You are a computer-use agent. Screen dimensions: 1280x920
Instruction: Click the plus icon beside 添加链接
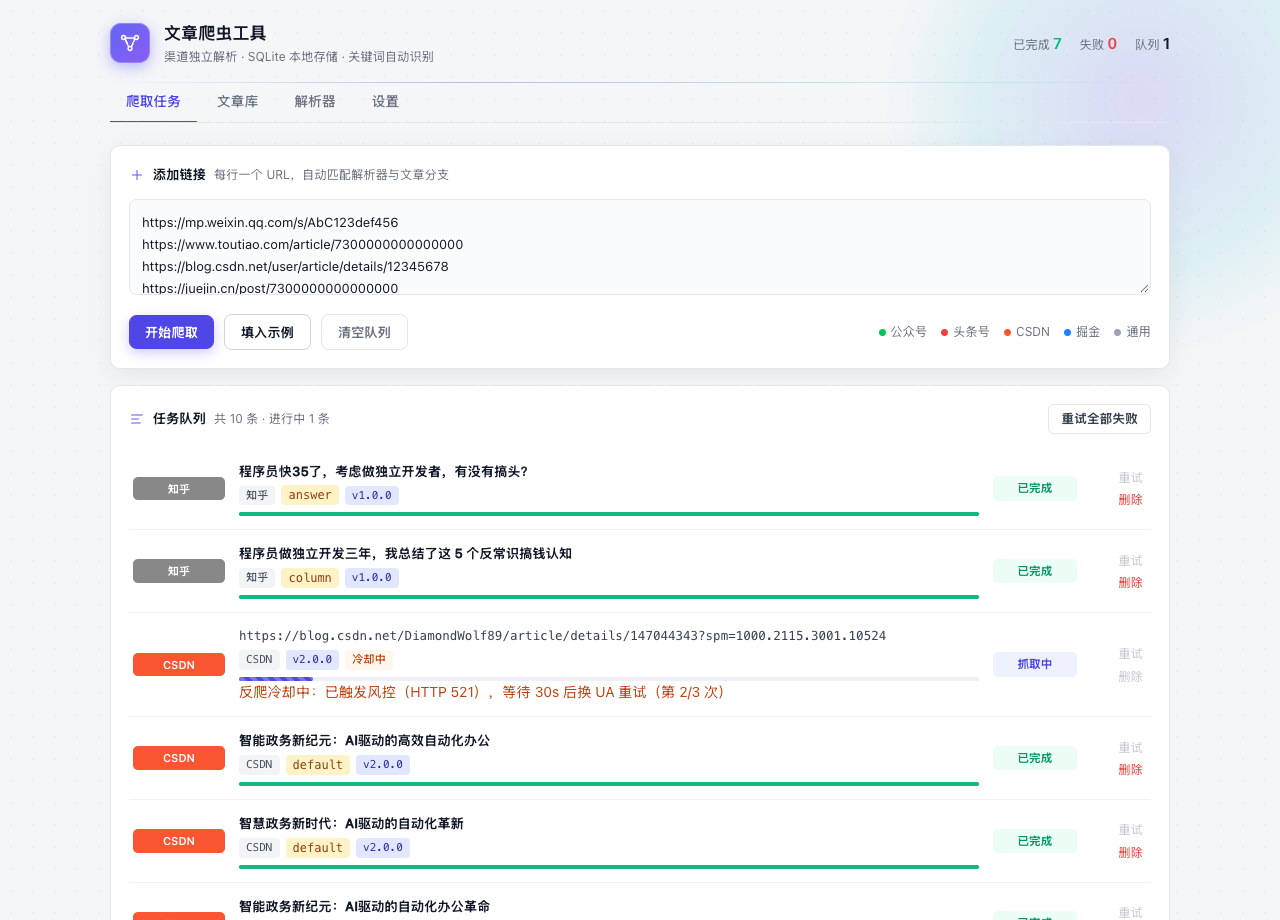(137, 175)
